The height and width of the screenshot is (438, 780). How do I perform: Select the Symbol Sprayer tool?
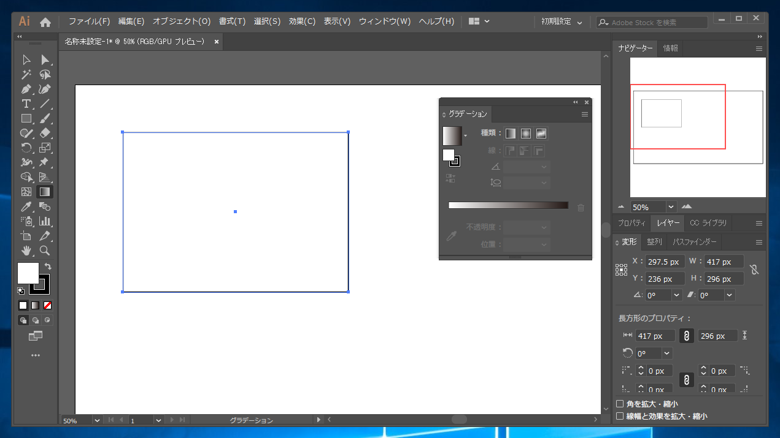click(26, 221)
